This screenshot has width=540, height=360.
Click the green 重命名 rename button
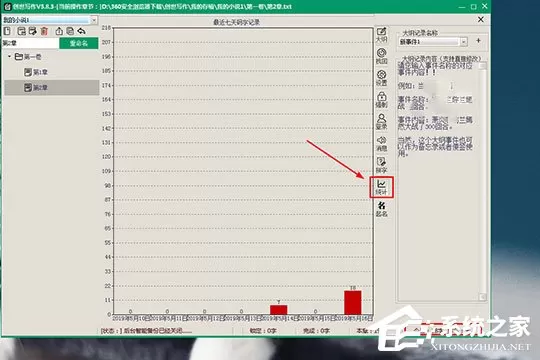click(79, 43)
